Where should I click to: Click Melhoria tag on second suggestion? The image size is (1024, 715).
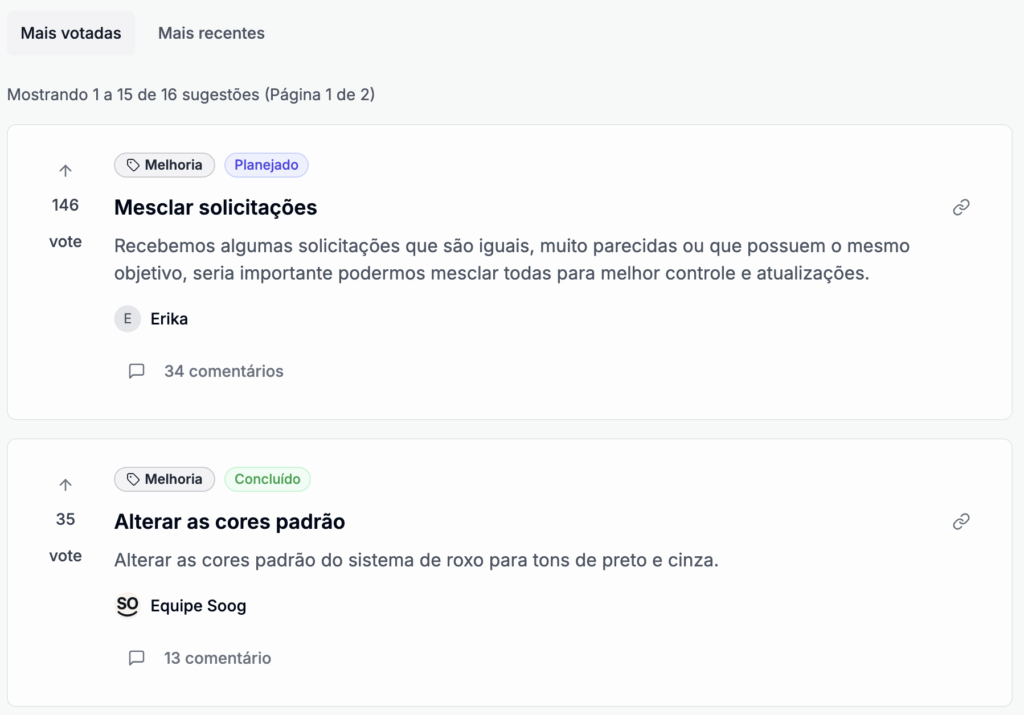tap(165, 479)
